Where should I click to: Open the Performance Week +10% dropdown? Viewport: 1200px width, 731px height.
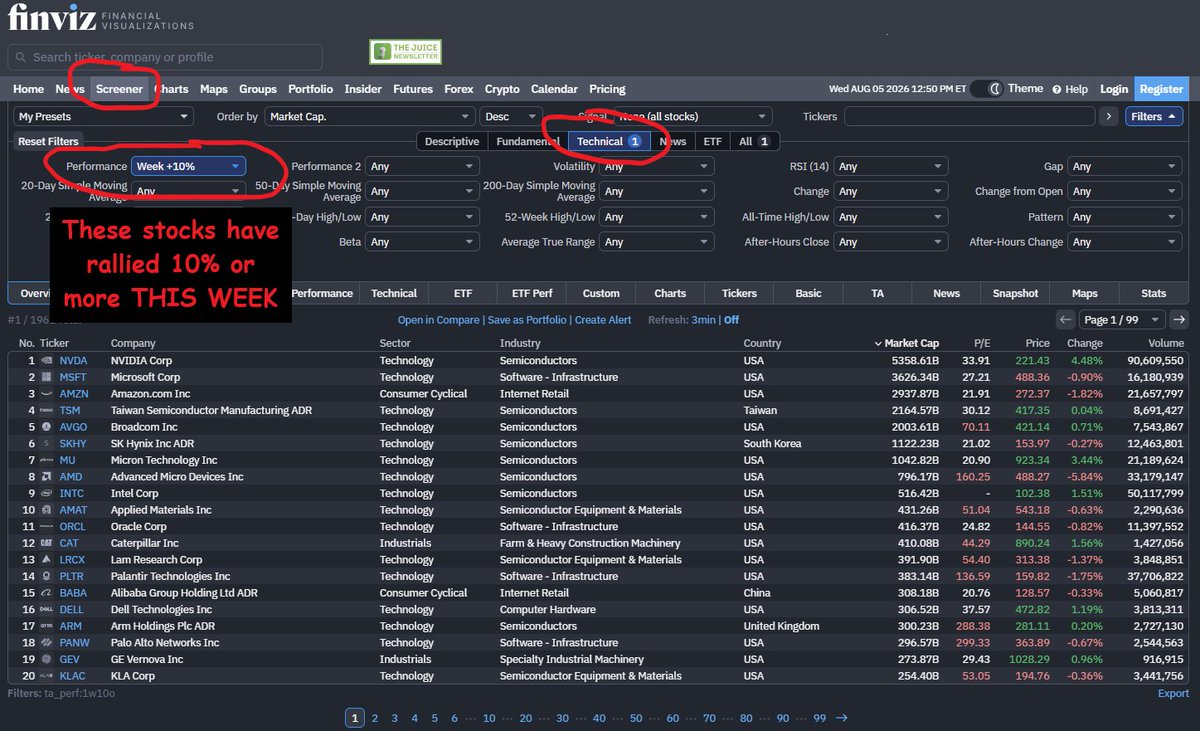[x=188, y=166]
